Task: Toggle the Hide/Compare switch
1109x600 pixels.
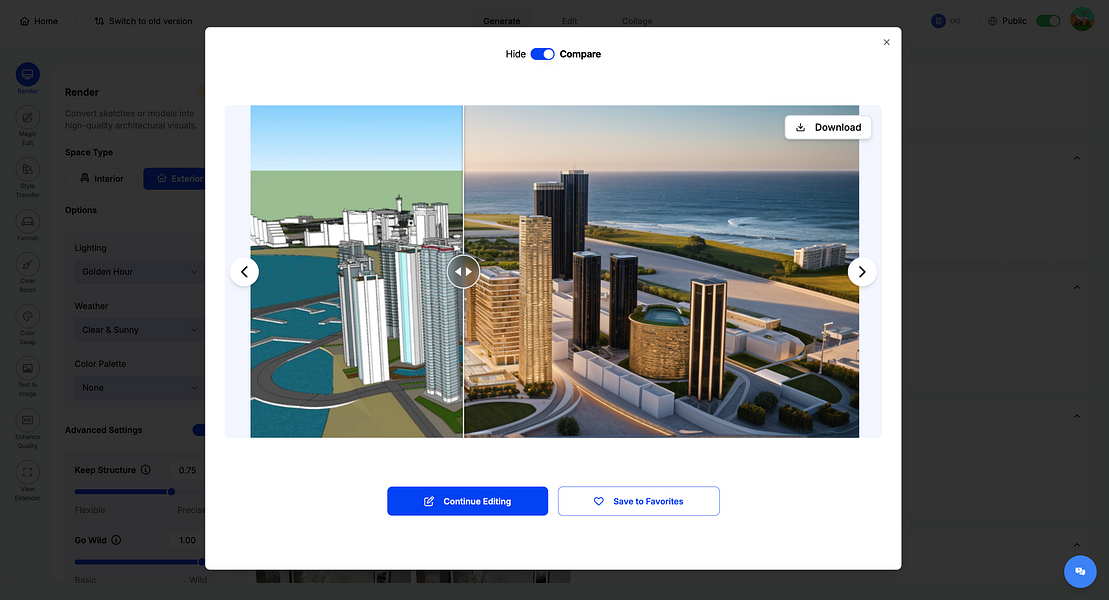Action: tap(542, 54)
